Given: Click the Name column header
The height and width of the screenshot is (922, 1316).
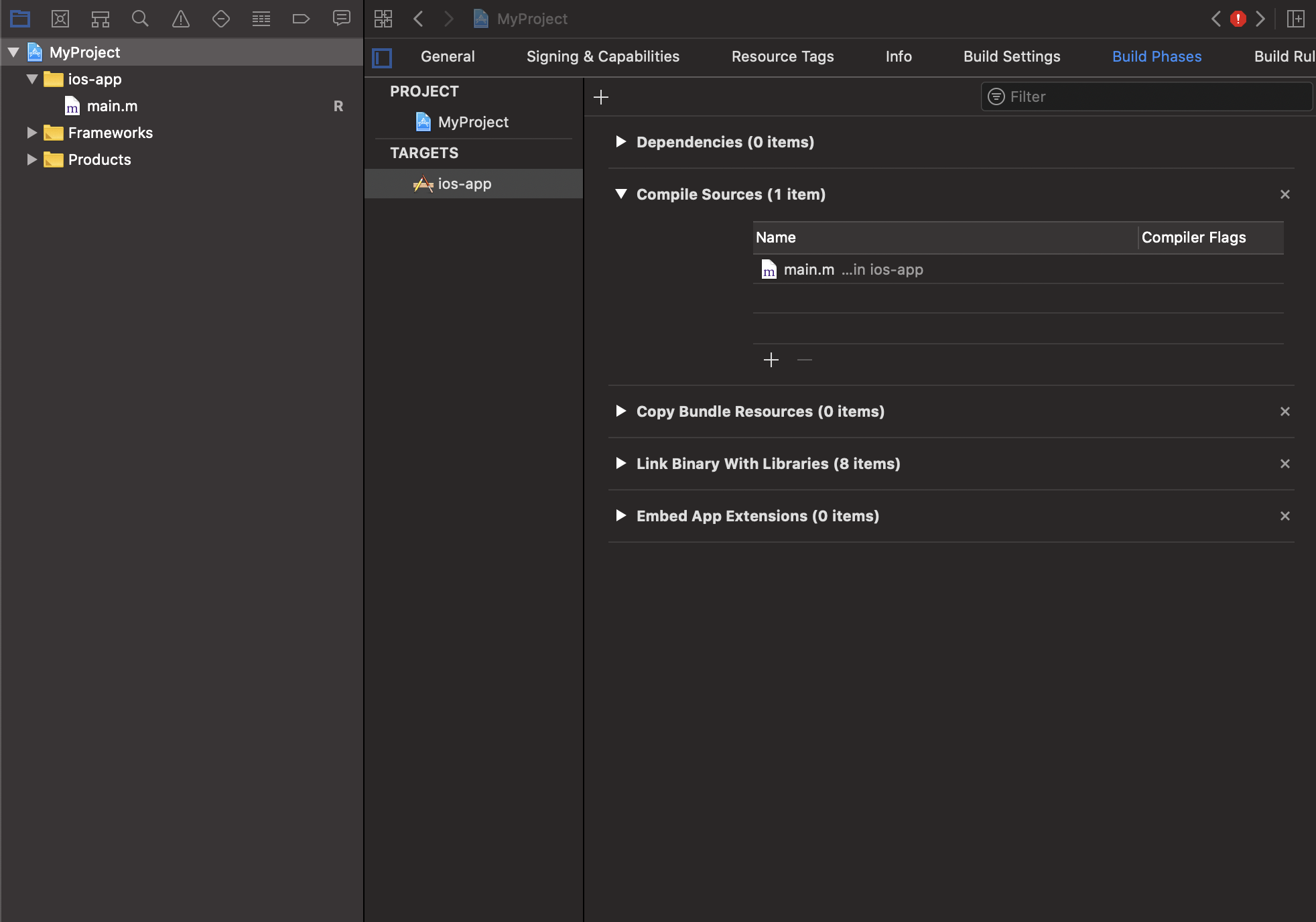Looking at the screenshot, I should tap(945, 237).
